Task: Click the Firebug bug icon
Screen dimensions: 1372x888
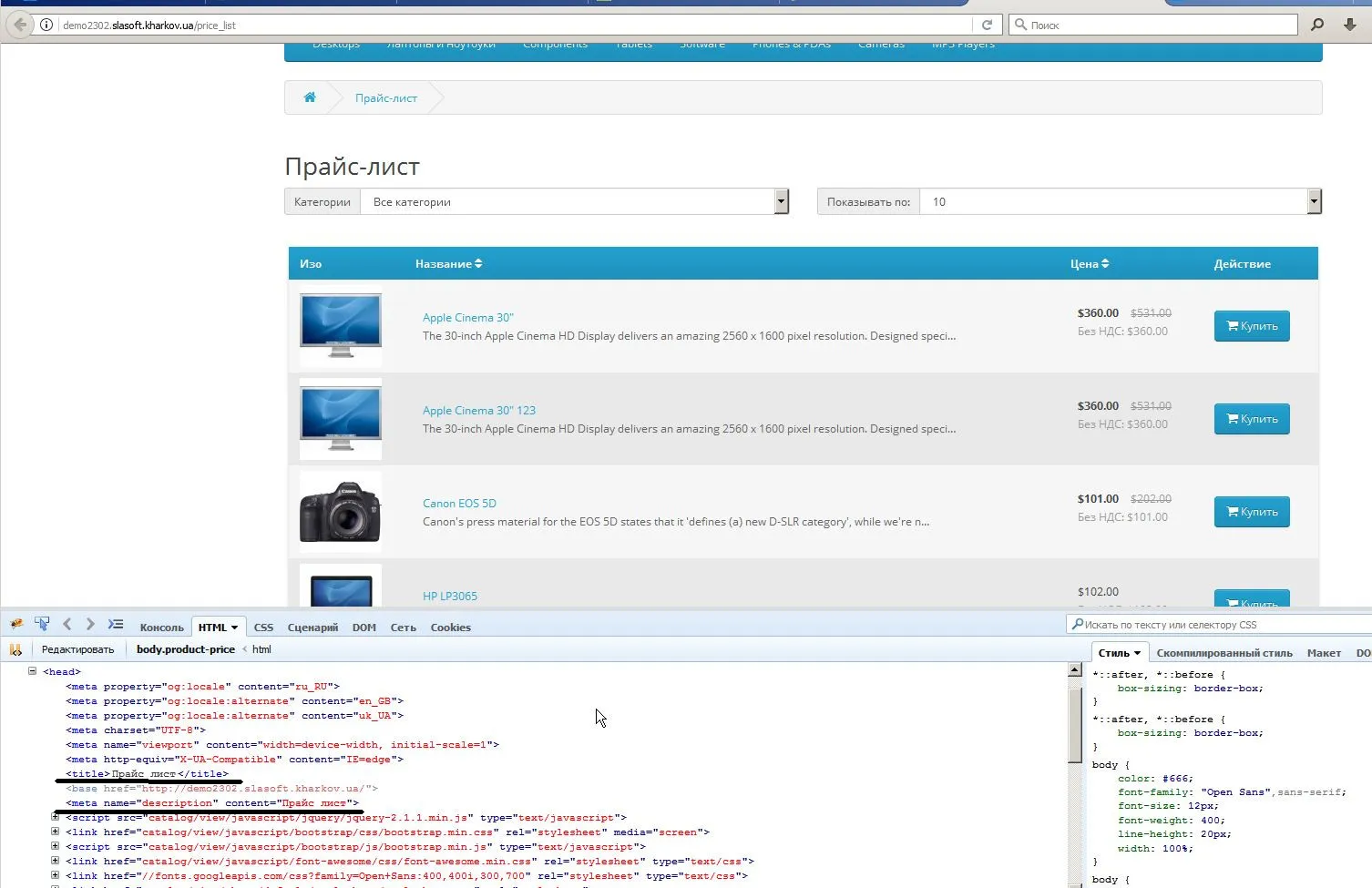Action: (16, 625)
